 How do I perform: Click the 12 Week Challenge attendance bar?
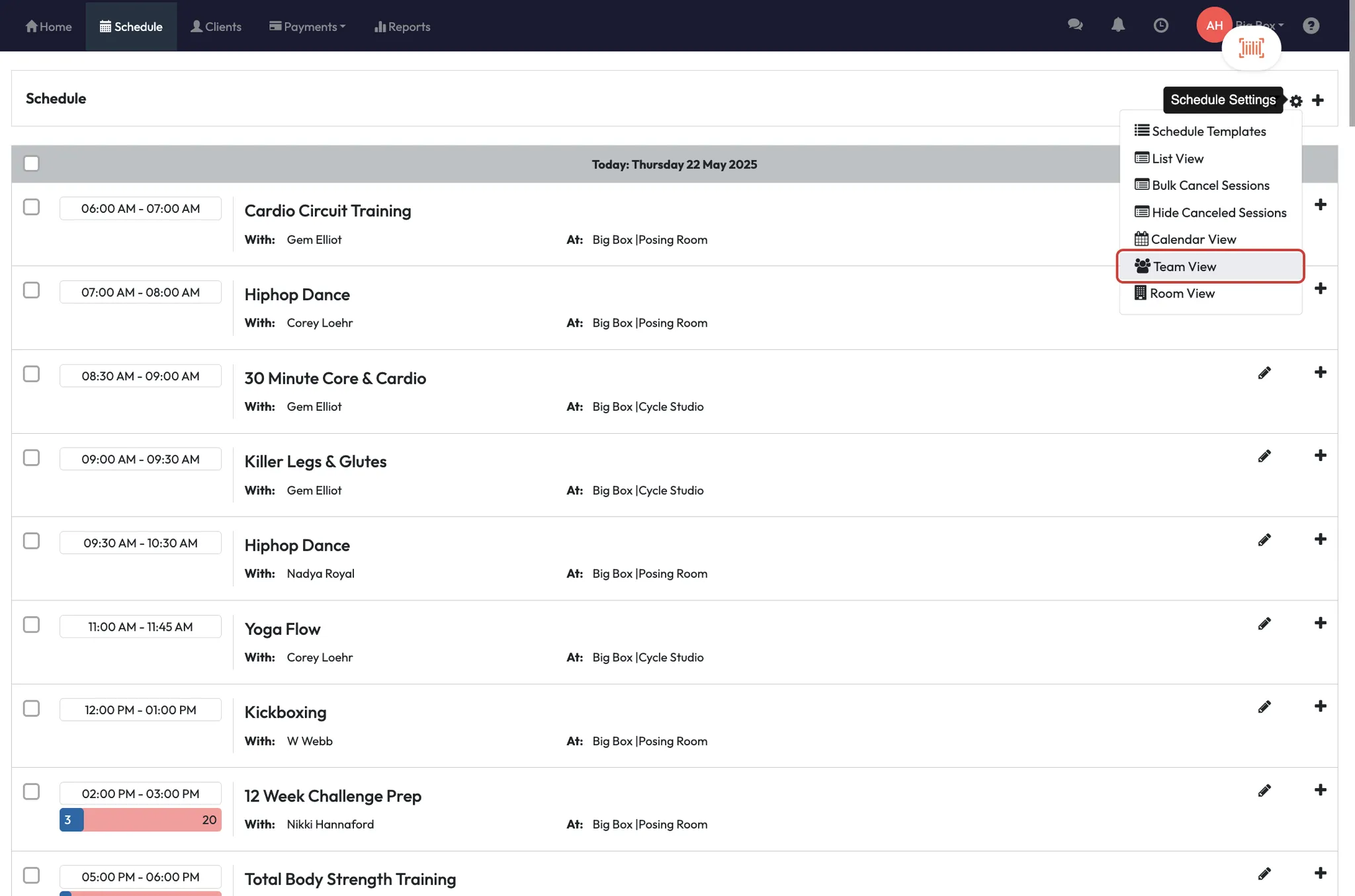pos(140,820)
